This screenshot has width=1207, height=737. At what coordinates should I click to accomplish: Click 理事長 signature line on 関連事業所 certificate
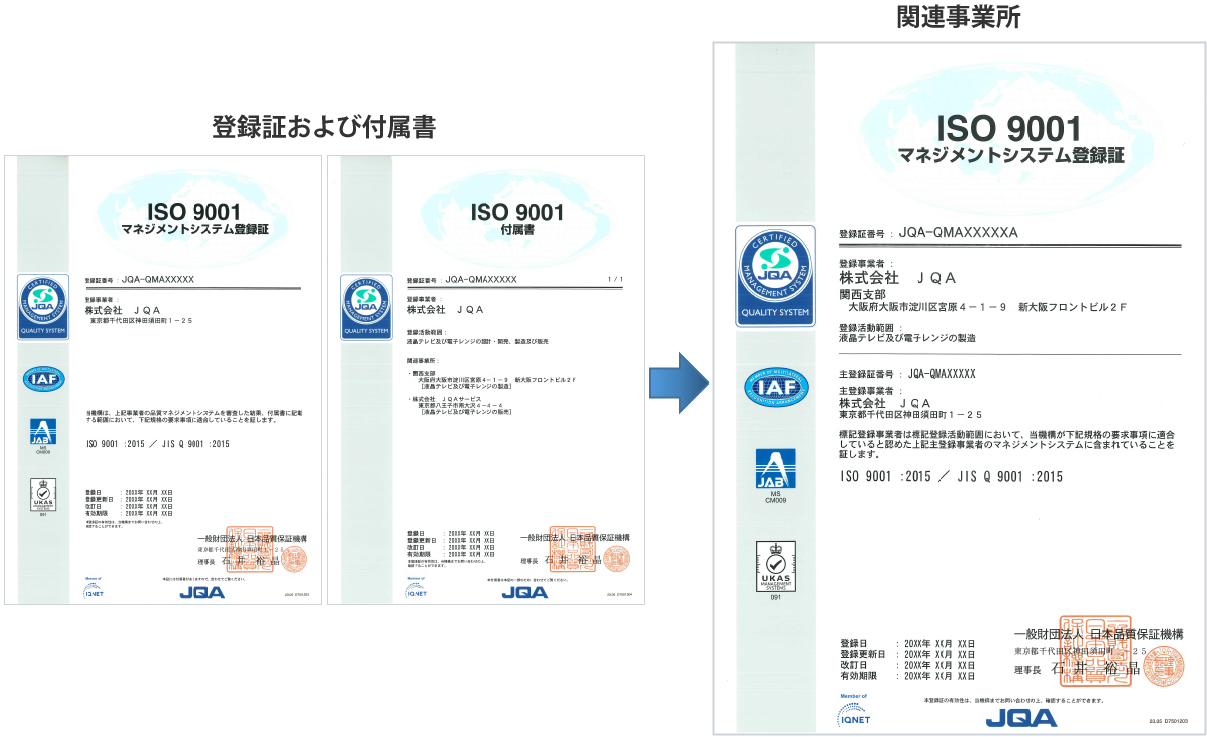[1078, 668]
